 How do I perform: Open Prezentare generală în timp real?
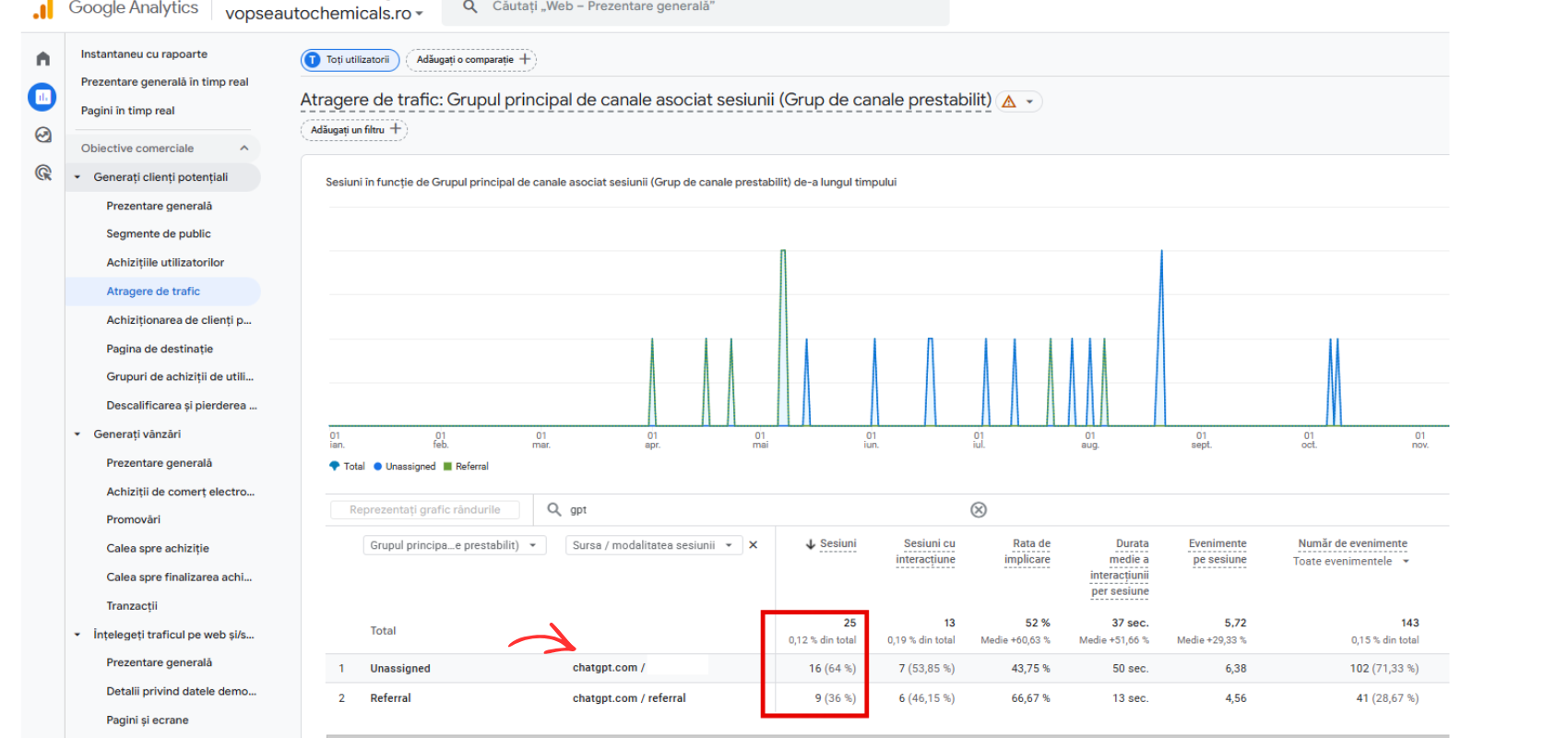(164, 82)
